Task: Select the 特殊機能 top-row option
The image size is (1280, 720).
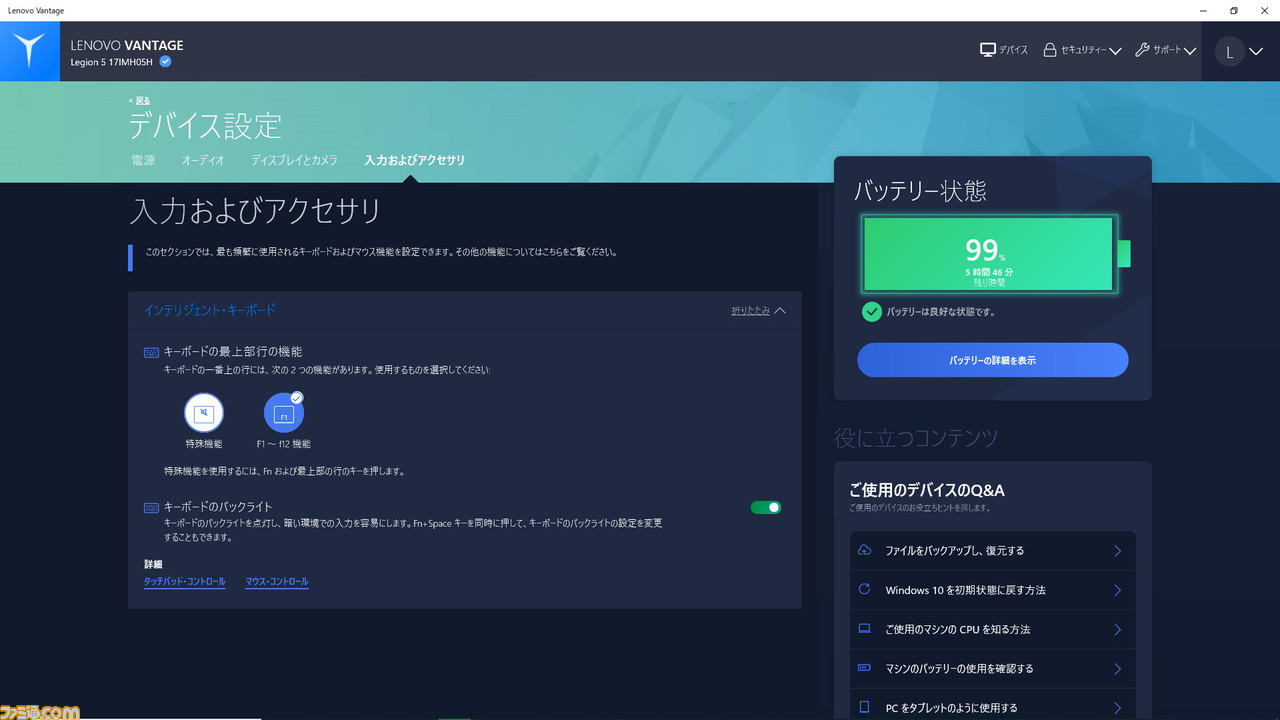Action: (204, 413)
